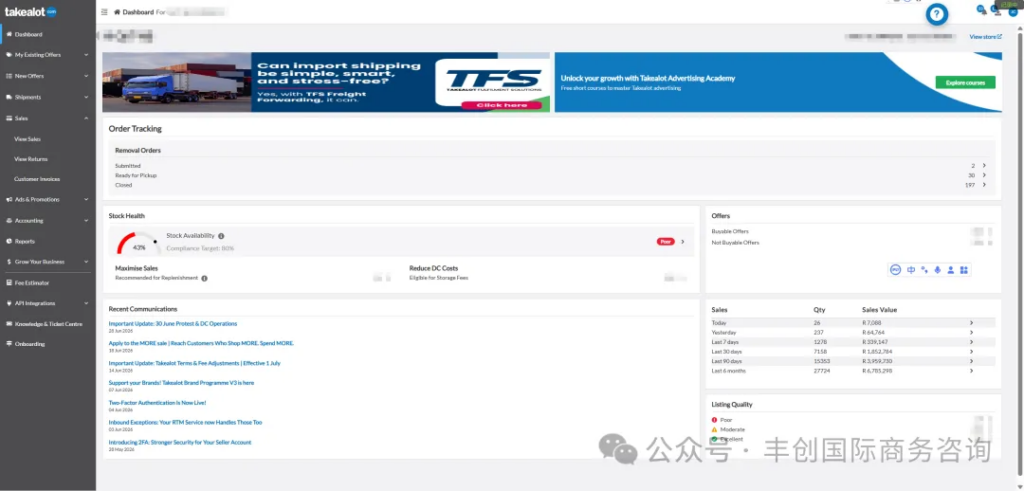Click the Reports pie-chart icon in sidebar
Viewport: 1024px width, 491px height.
[x=8, y=241]
